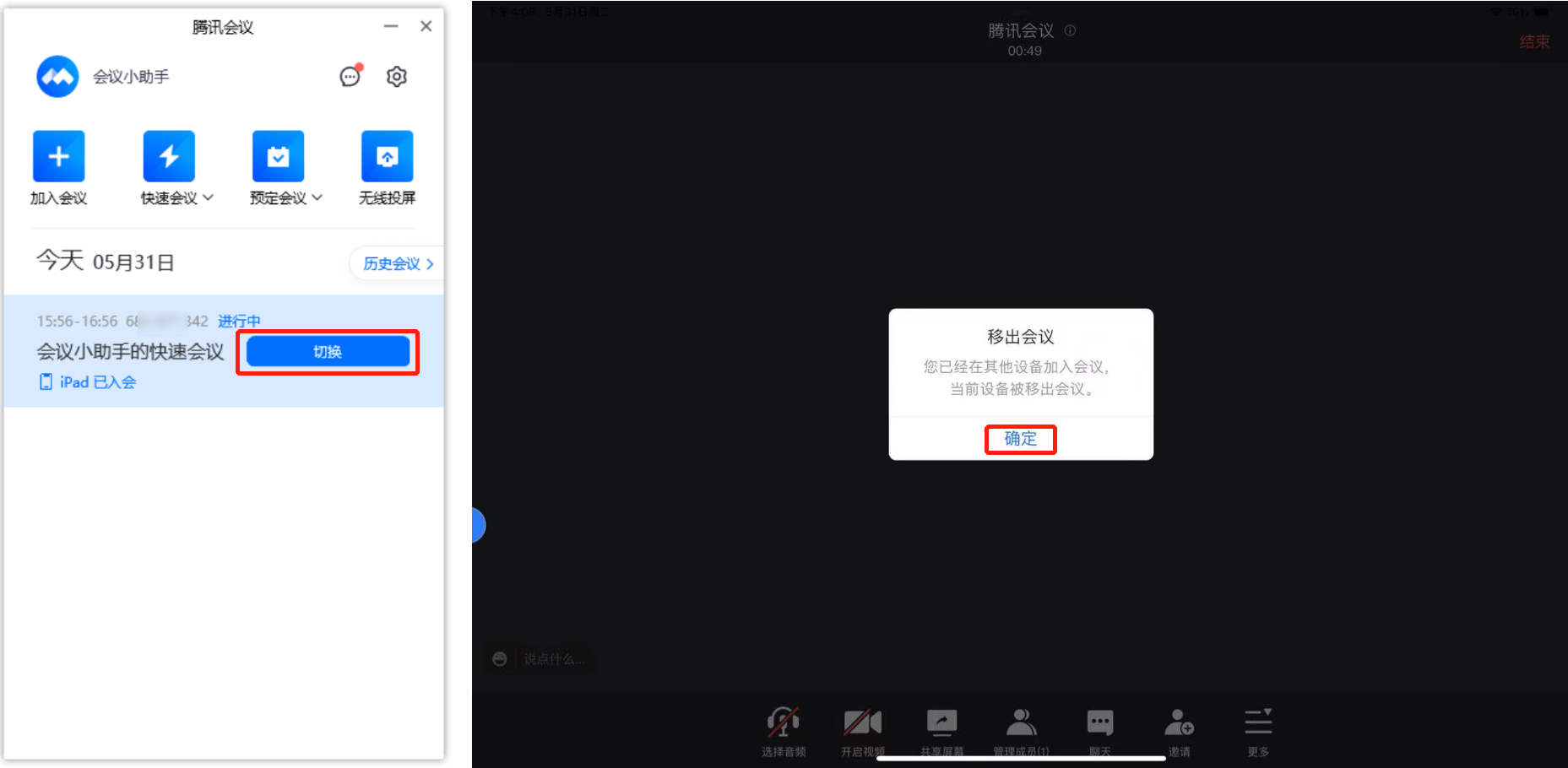1568x768 pixels.
Task: Click the 进行中 status label
Action: (x=239, y=322)
